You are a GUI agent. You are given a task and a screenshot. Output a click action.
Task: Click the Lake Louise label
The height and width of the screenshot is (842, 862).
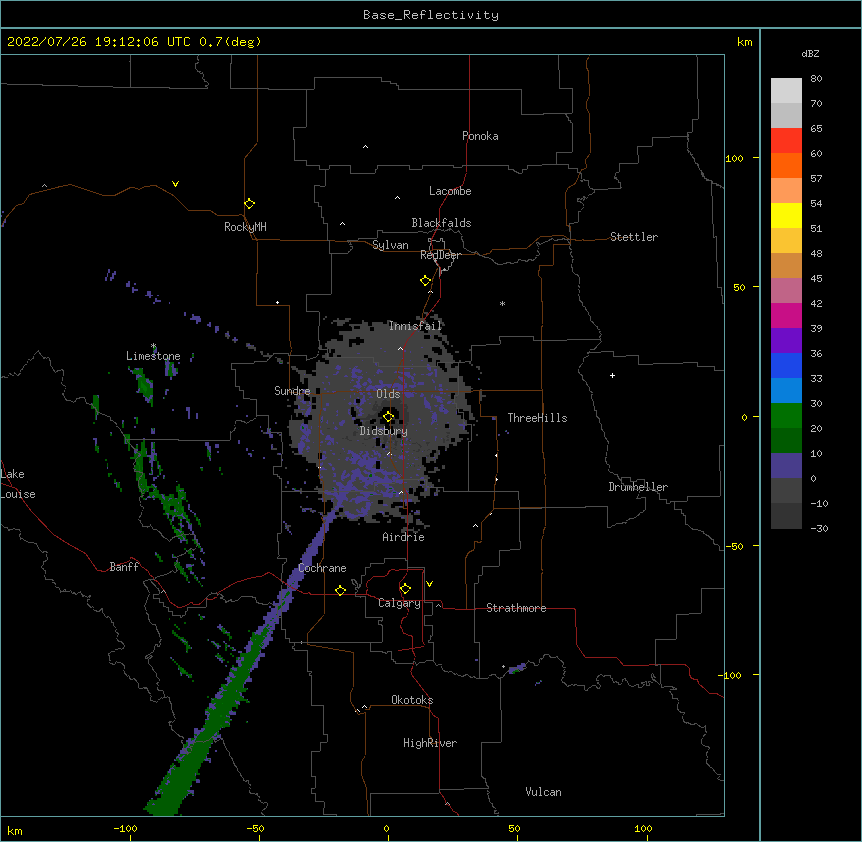point(18,484)
